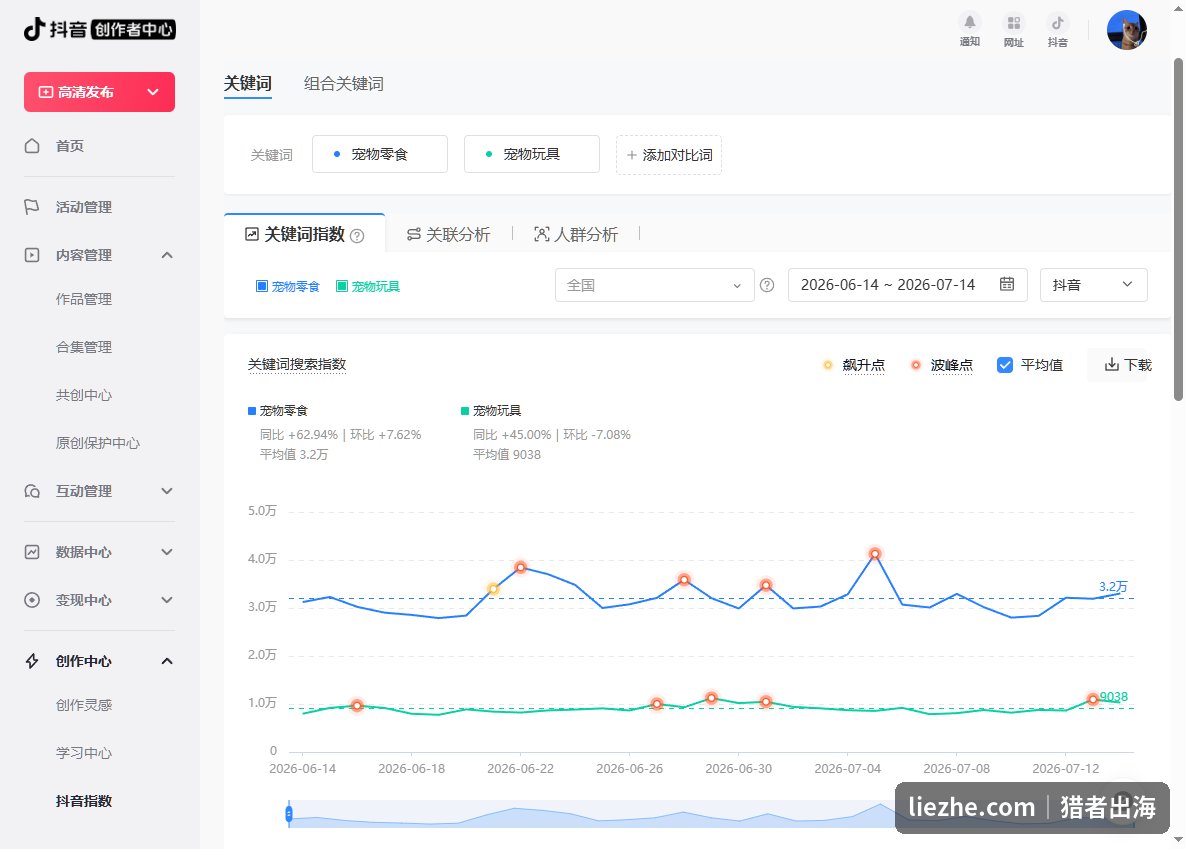Click the Douyin creator center logo
Image resolution: width=1186 pixels, height=849 pixels.
coord(99,30)
